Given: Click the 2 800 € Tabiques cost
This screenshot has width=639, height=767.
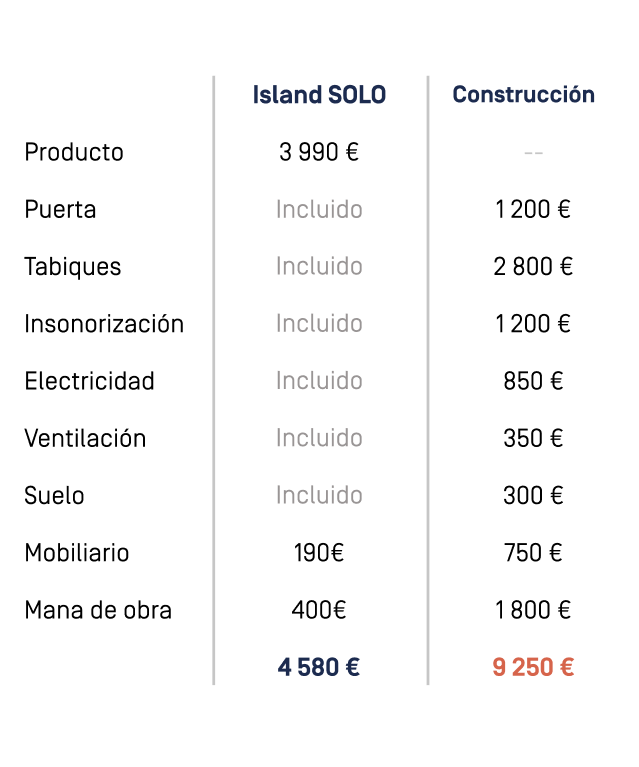Looking at the screenshot, I should tap(533, 267).
